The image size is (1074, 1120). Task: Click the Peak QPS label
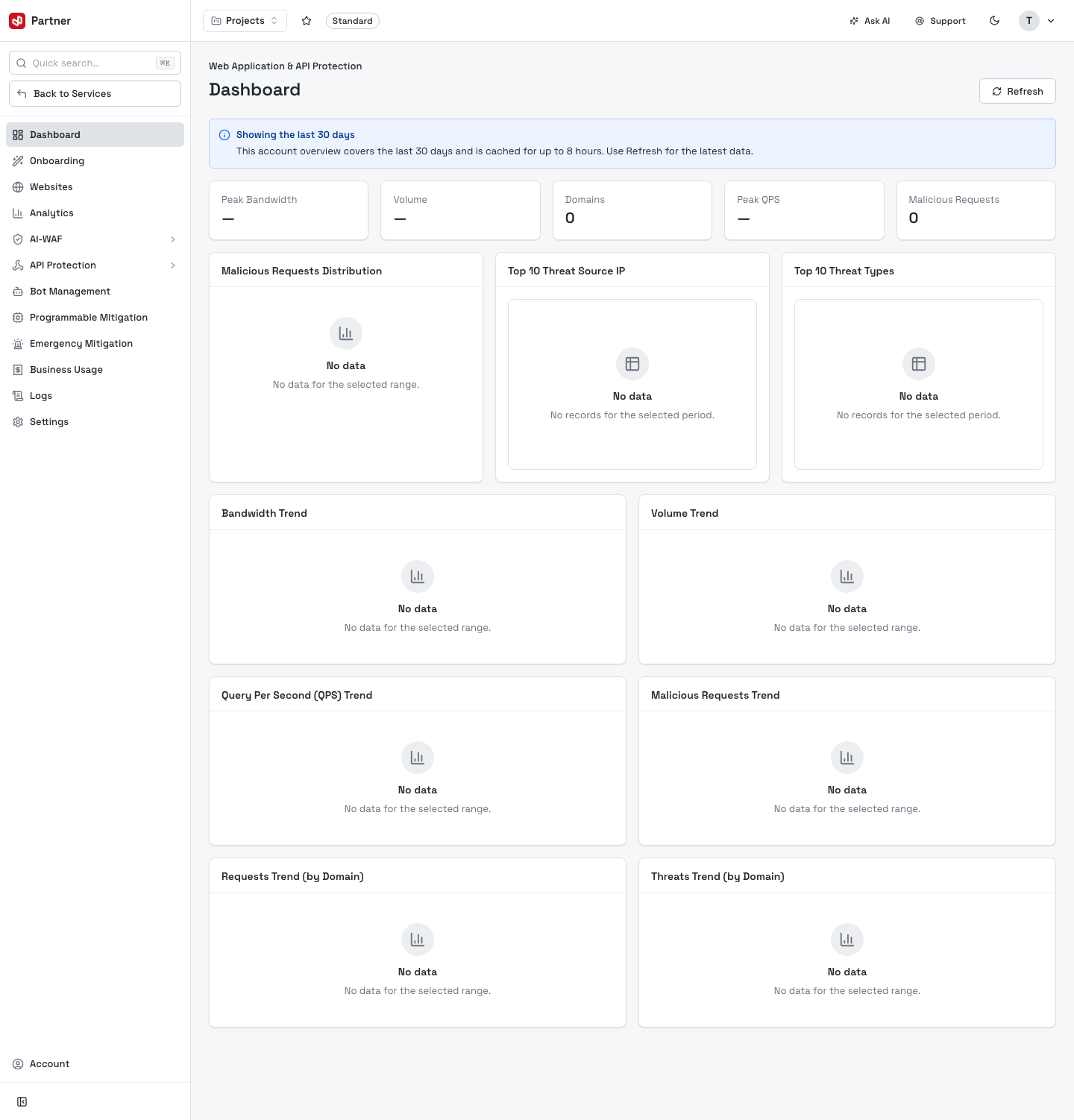[x=759, y=200]
